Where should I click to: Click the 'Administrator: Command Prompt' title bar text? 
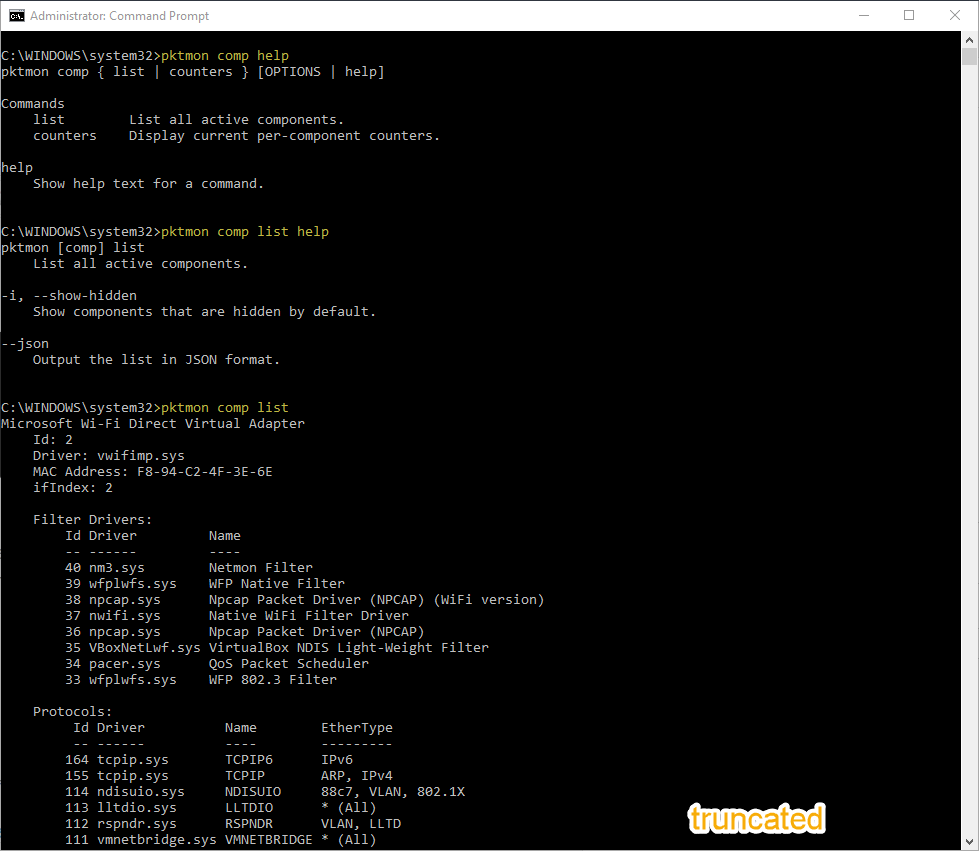[120, 16]
